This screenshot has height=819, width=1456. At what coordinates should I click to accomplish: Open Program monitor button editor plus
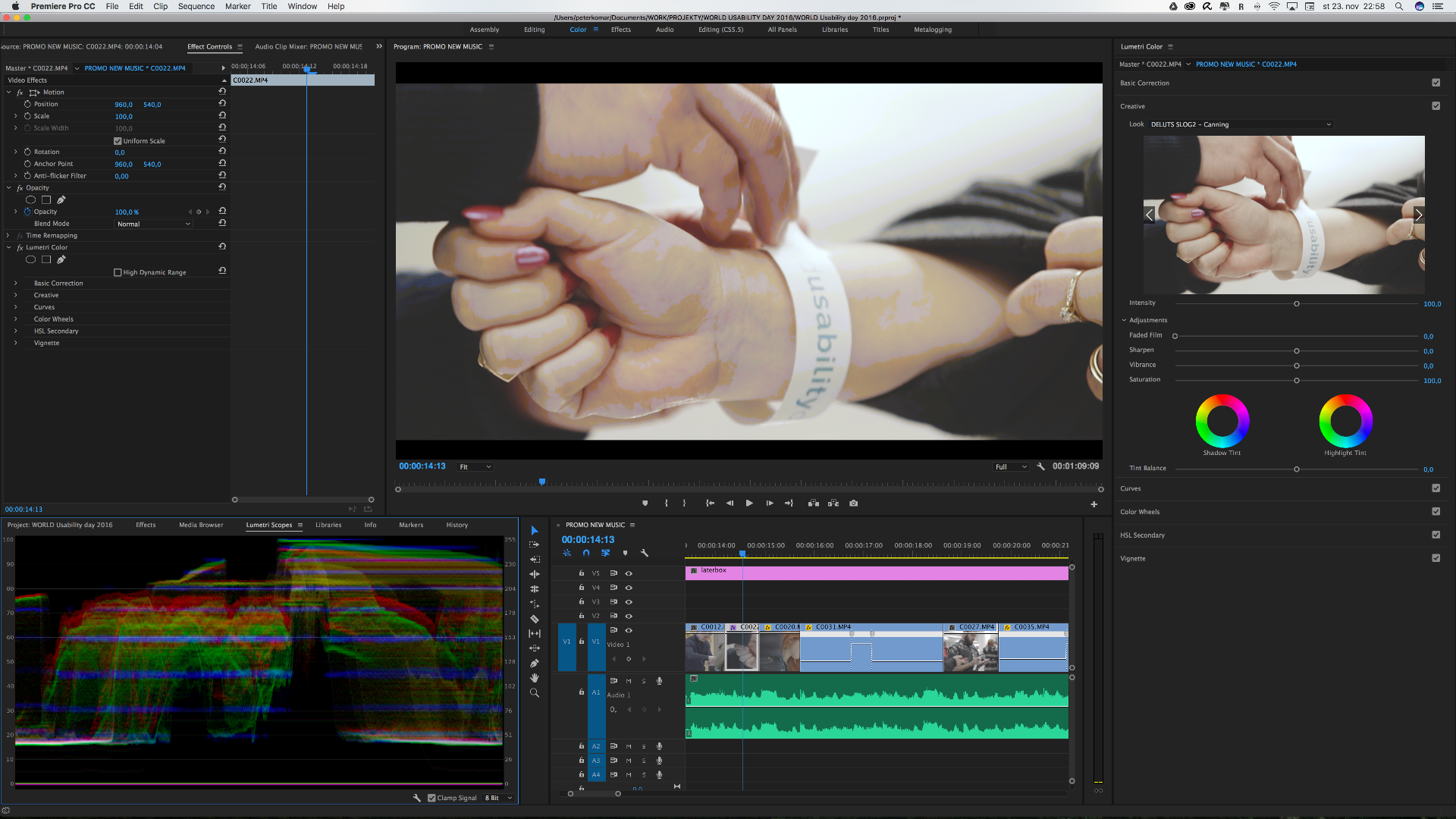click(x=1094, y=504)
